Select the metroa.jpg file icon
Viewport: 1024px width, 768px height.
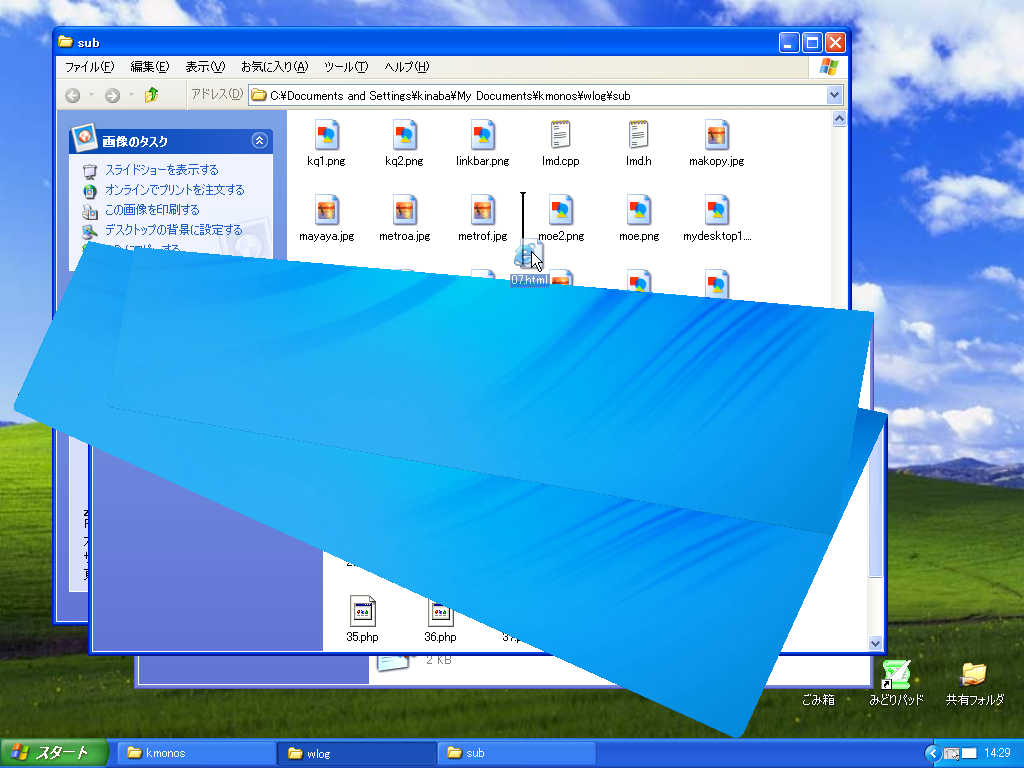click(404, 210)
